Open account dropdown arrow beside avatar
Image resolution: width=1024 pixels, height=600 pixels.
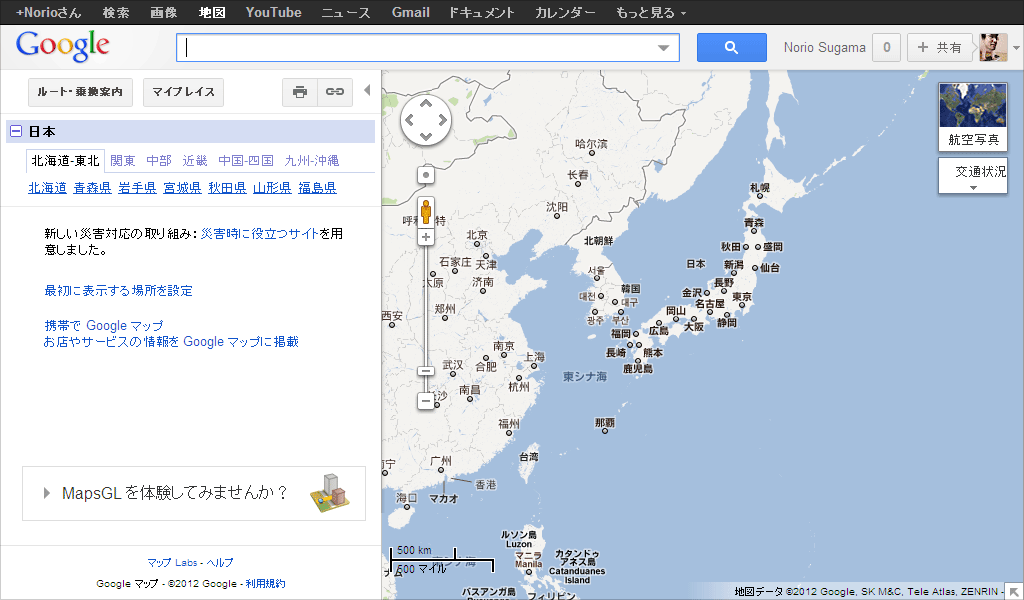[1016, 48]
